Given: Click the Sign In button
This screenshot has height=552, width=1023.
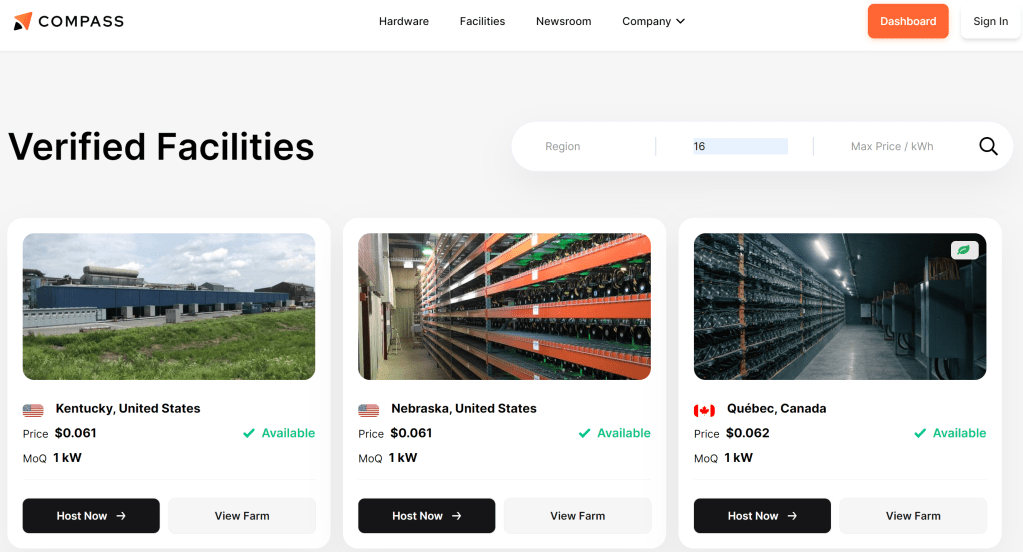Looking at the screenshot, I should (990, 21).
